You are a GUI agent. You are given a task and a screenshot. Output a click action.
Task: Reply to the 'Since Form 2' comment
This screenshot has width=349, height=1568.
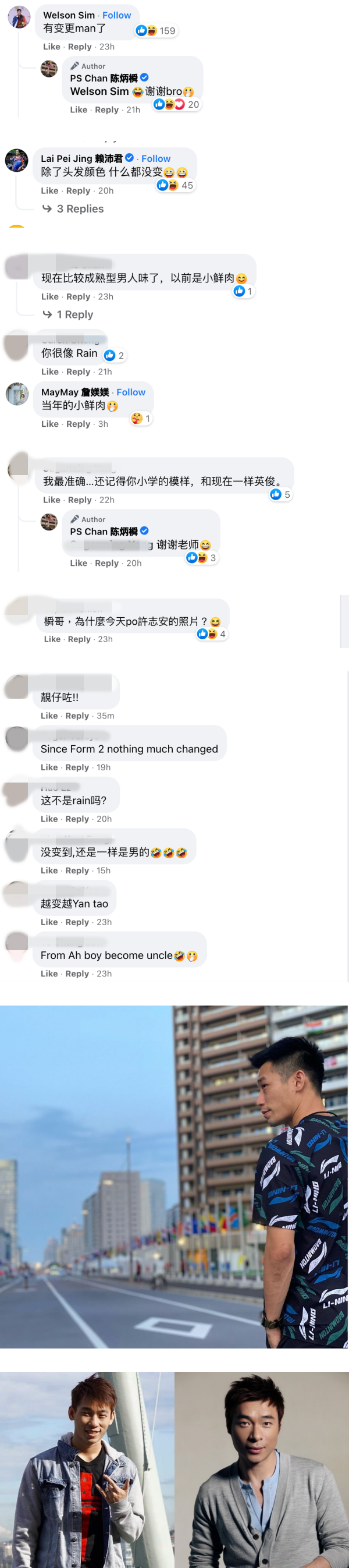coord(77,767)
